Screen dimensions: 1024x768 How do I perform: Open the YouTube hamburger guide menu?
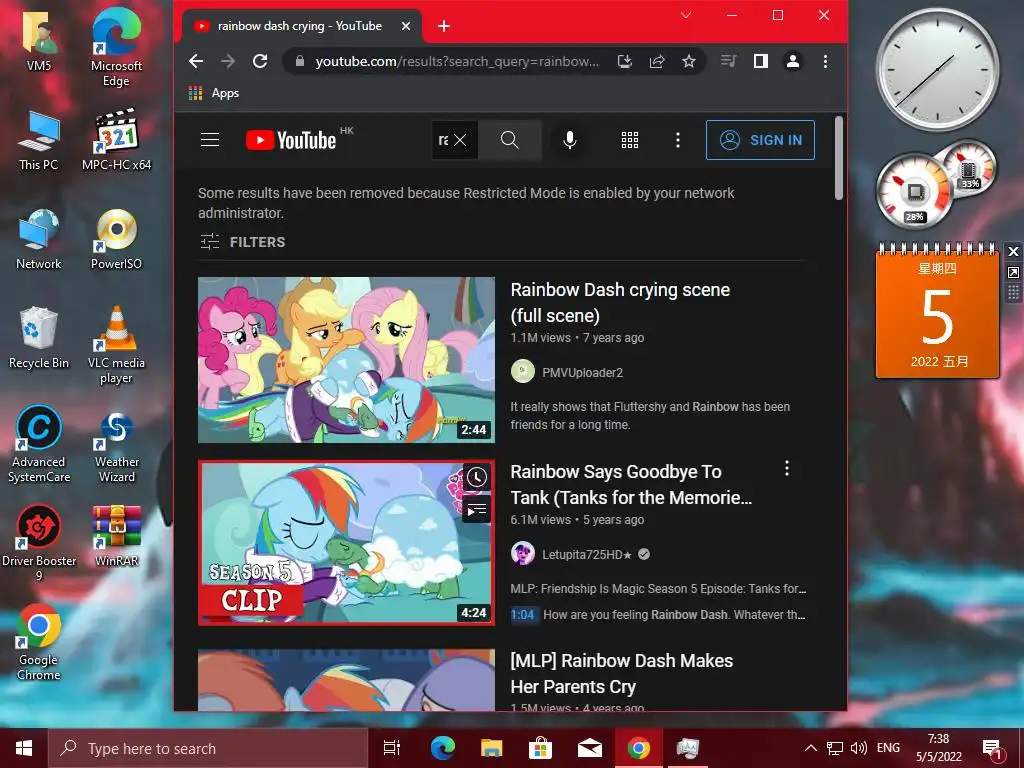[x=210, y=140]
